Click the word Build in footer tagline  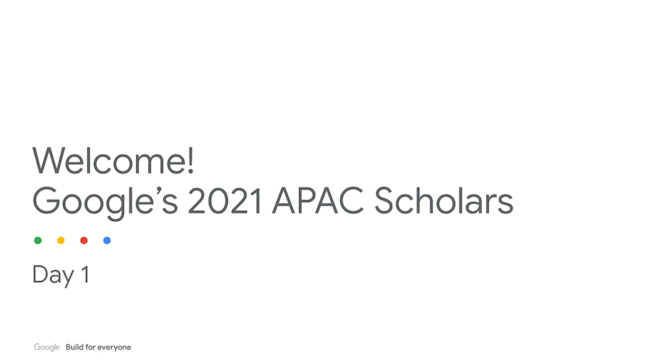(75, 347)
